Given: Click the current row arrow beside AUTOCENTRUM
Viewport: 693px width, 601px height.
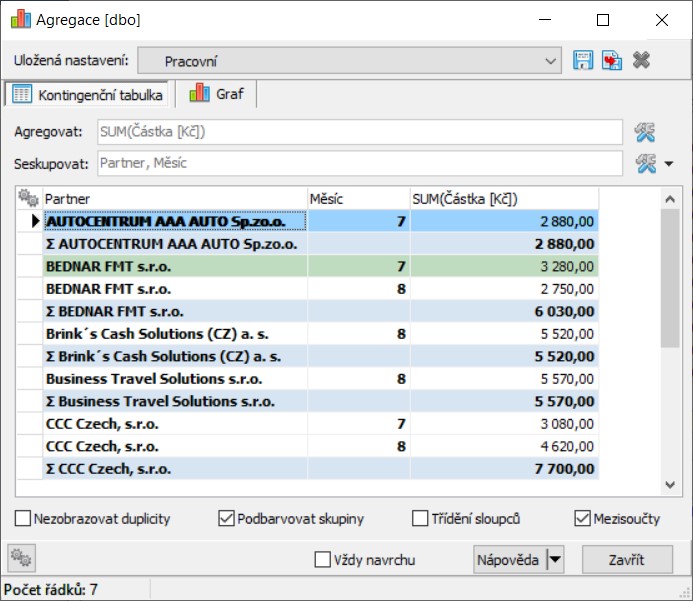Looking at the screenshot, I should tap(35, 221).
